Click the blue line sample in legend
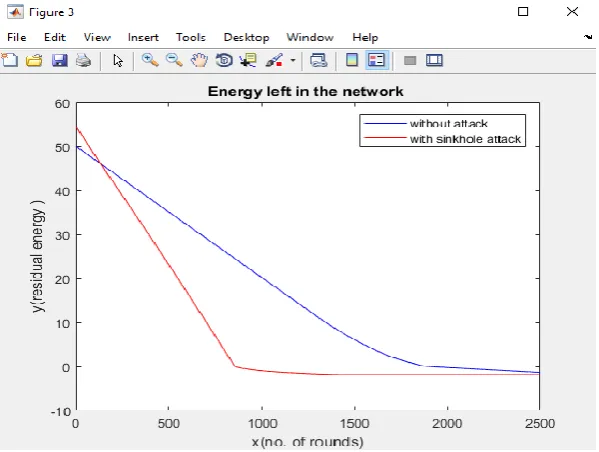Screen dimensions: 599x452 pos(385,124)
